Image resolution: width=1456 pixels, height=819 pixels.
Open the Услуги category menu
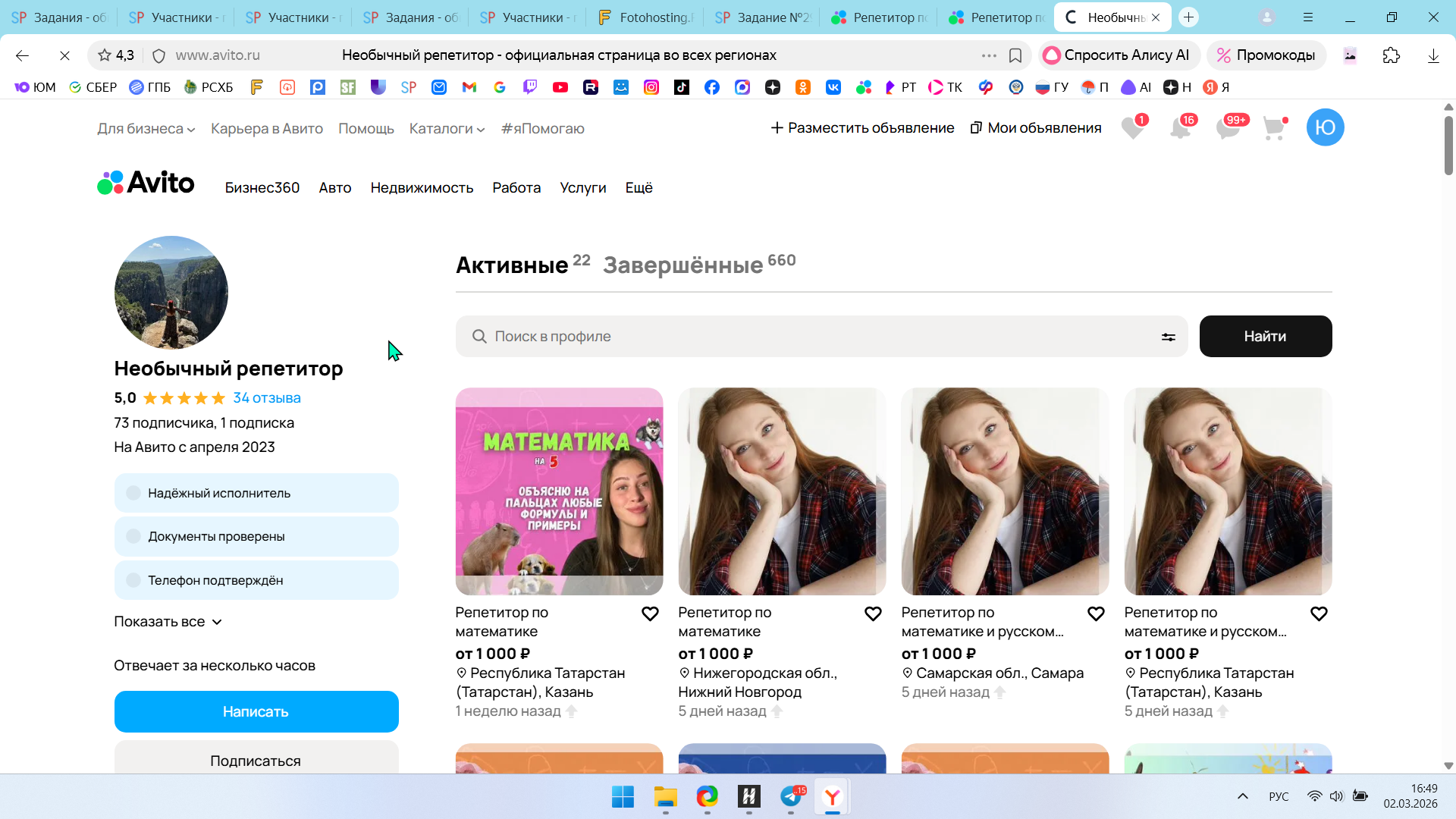[582, 187]
